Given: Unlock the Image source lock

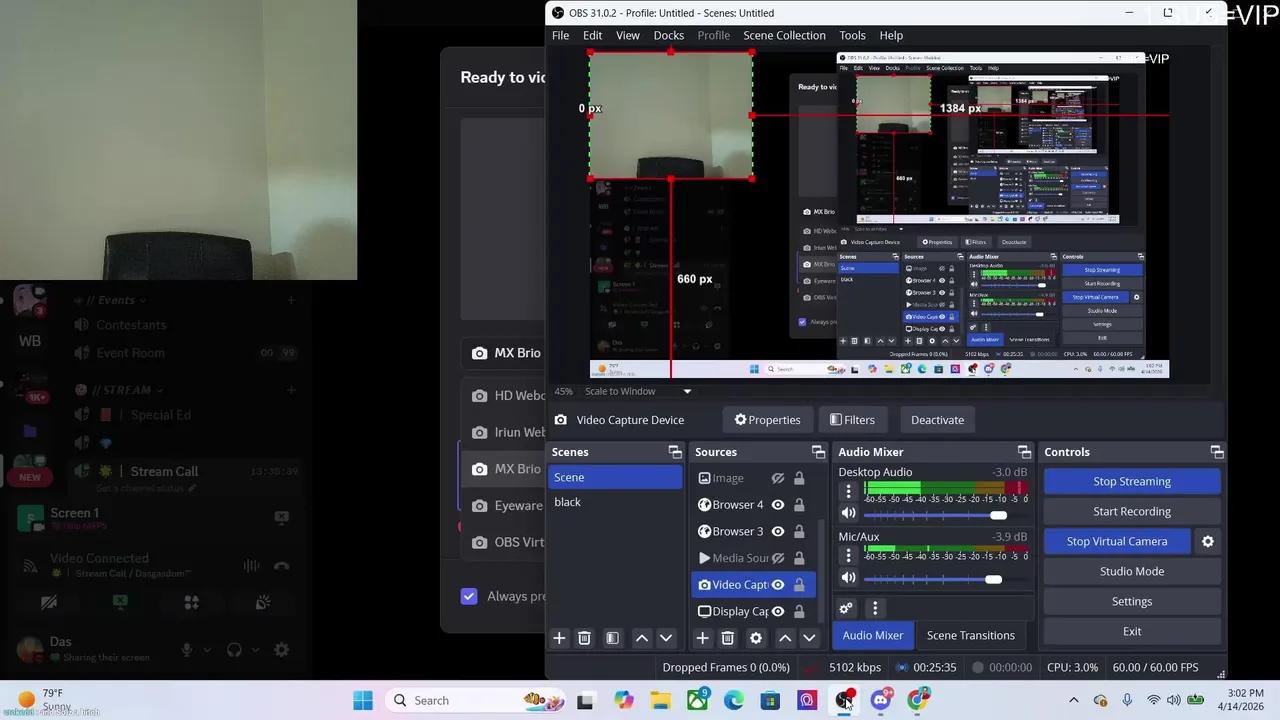Looking at the screenshot, I should [799, 478].
